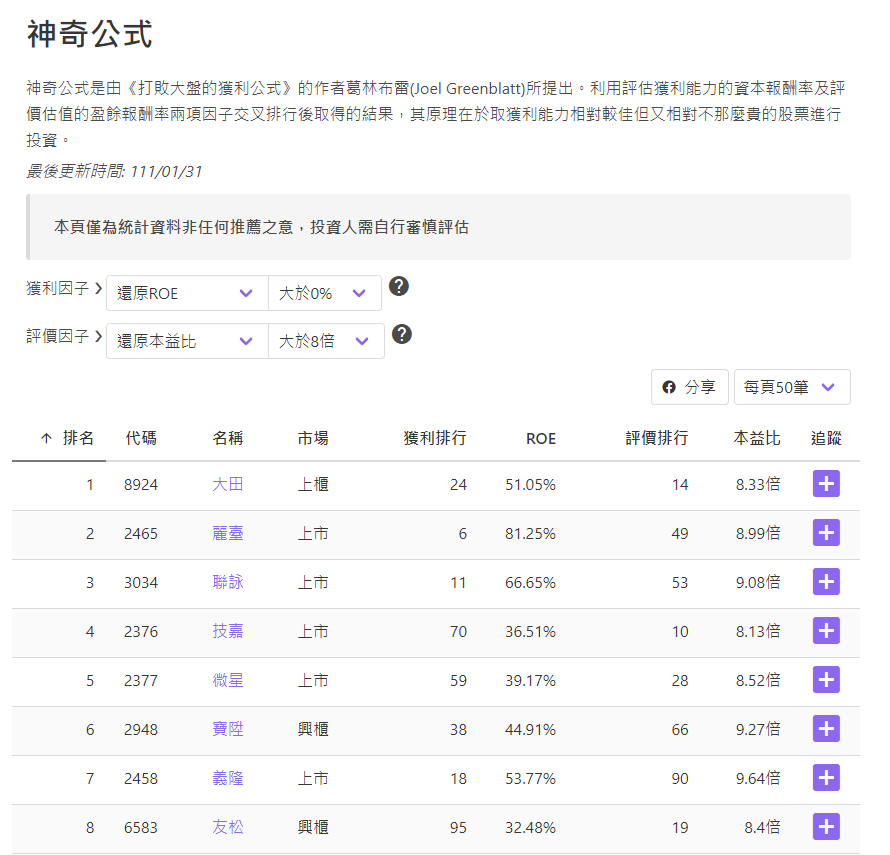The image size is (890, 855).
Task: Sort table by 獲利排行 column header
Action: point(435,438)
